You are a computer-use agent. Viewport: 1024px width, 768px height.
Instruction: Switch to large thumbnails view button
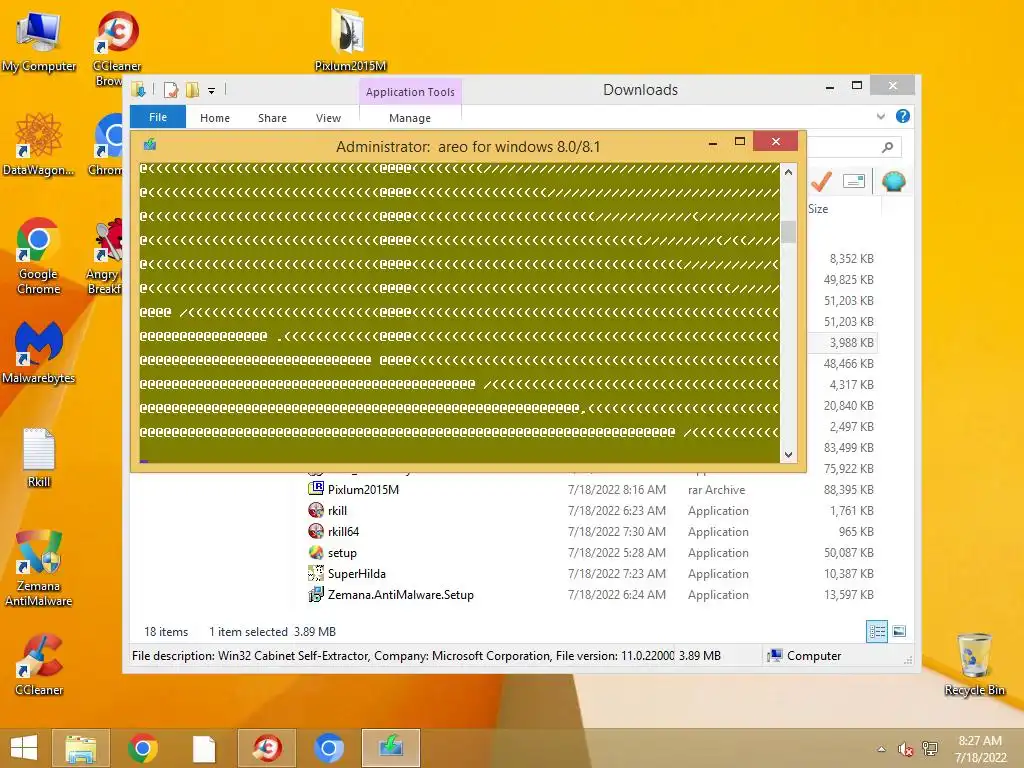899,631
